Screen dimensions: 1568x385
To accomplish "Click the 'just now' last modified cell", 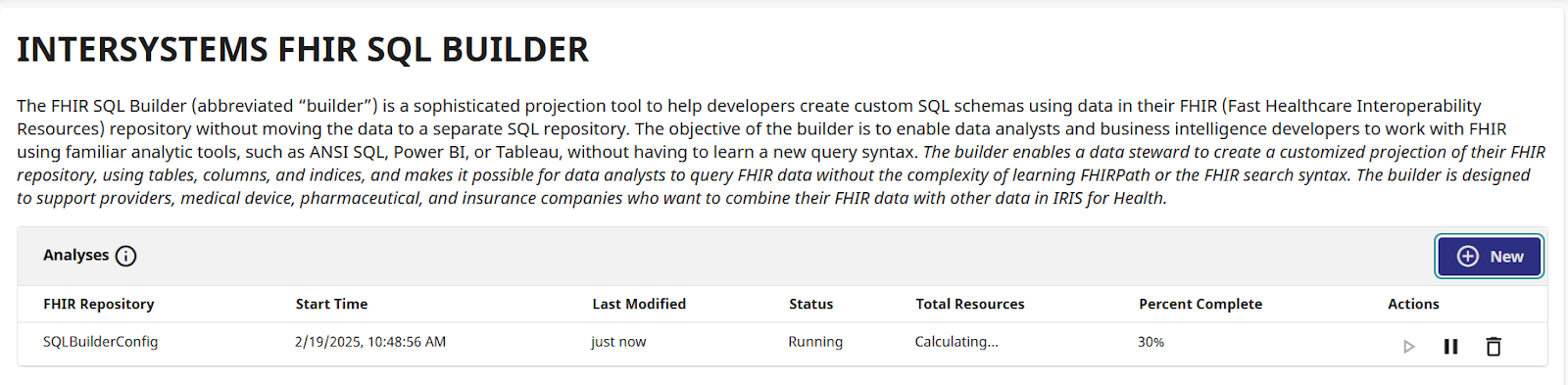I will coord(618,342).
